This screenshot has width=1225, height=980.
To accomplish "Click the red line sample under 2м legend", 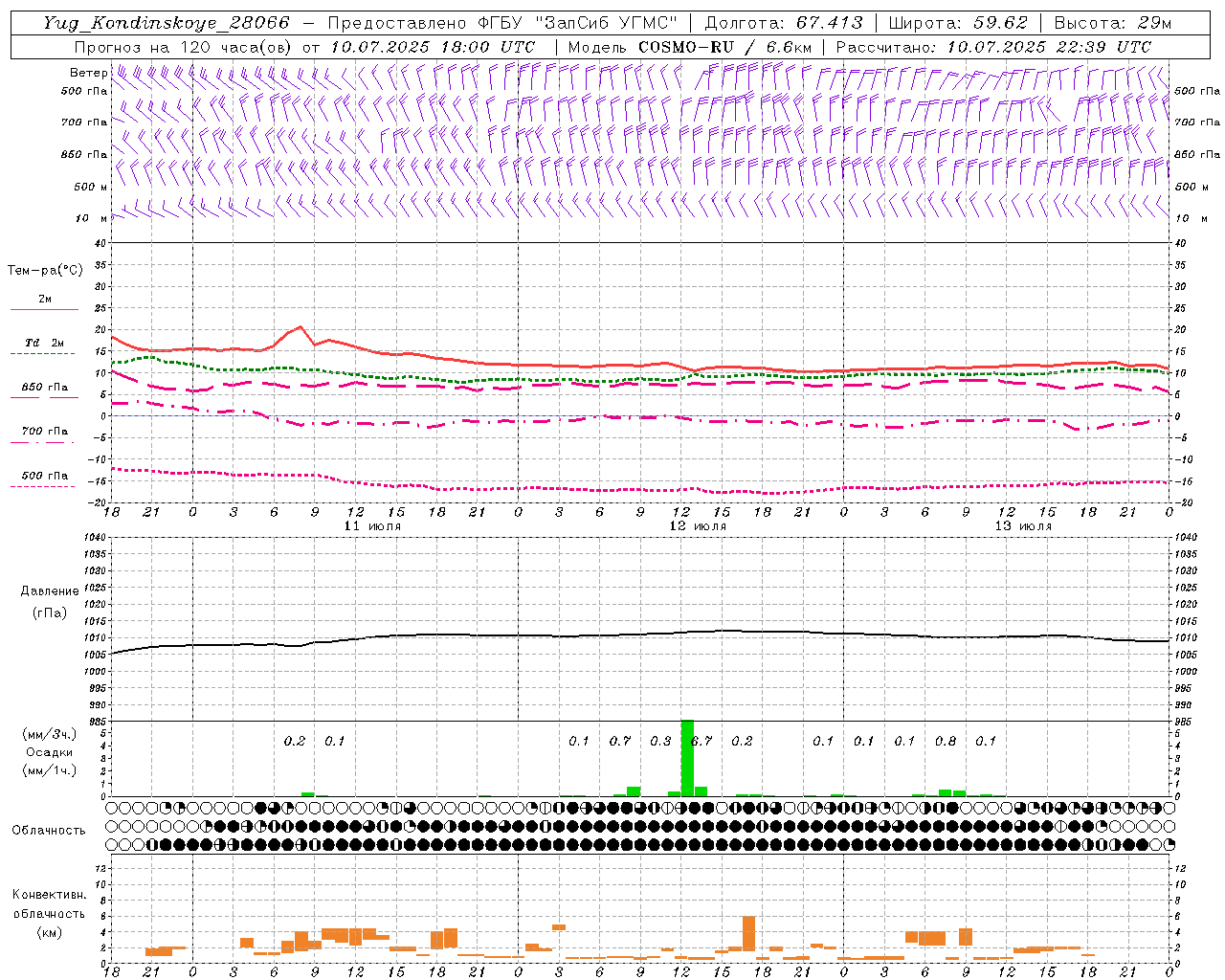I will [44, 309].
